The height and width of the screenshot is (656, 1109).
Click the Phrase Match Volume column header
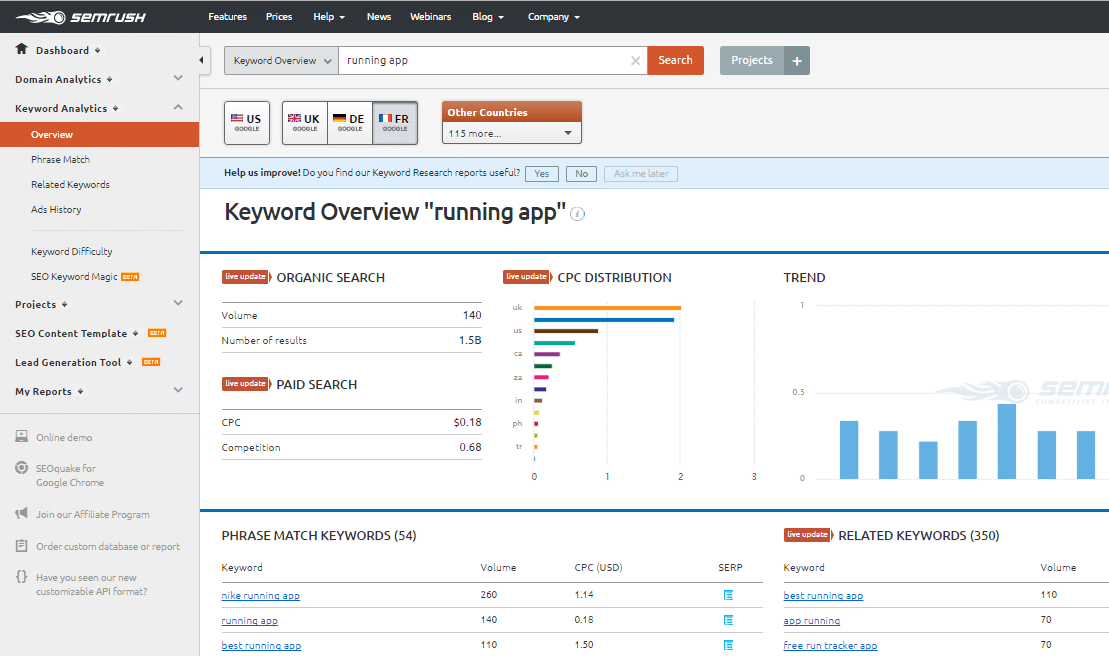point(499,568)
